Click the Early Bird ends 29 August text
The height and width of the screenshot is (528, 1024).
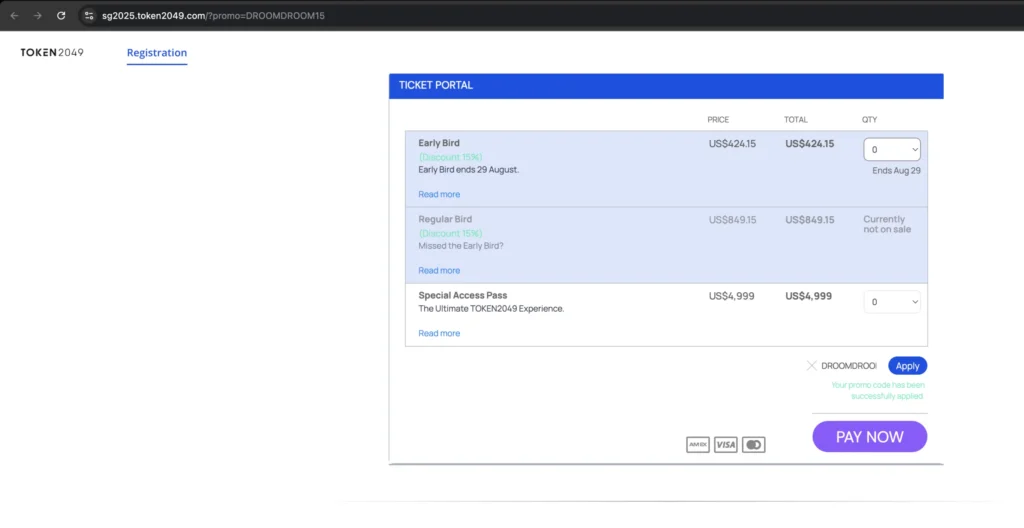(468, 169)
